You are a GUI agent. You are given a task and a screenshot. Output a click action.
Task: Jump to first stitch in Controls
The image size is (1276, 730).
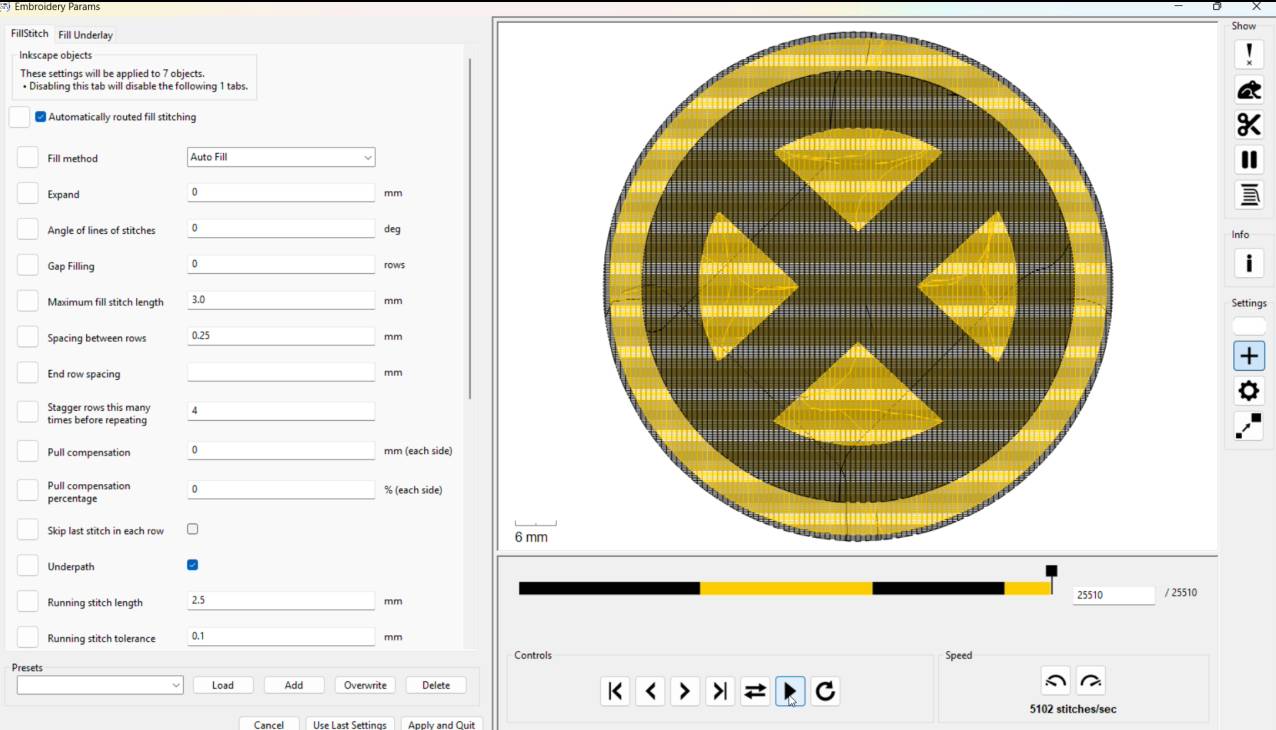(615, 691)
